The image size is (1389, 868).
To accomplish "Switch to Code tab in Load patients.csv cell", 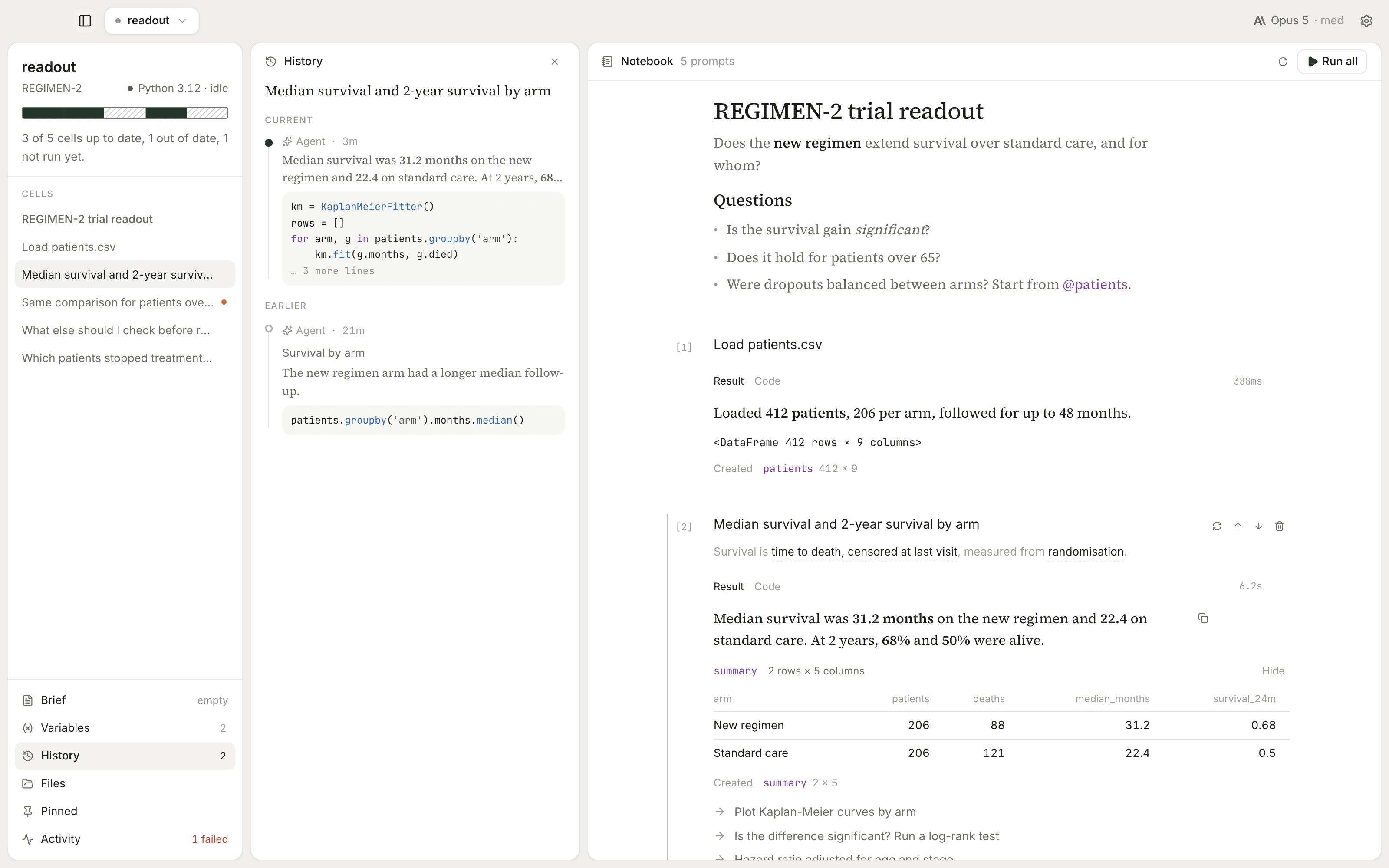I will [x=767, y=381].
